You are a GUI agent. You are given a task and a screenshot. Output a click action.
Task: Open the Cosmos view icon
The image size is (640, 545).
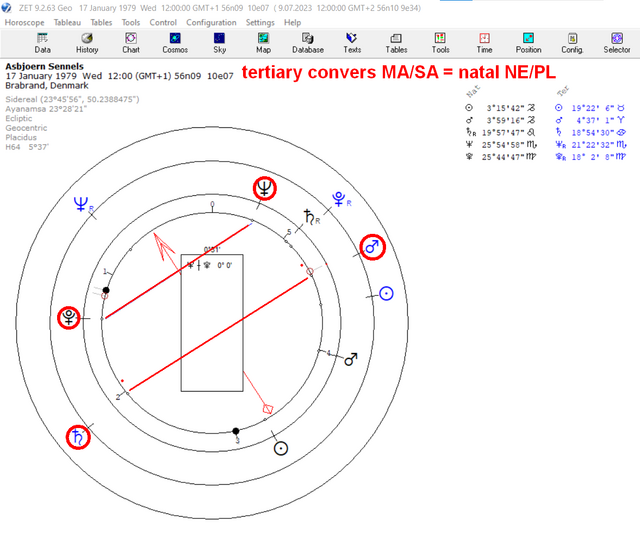pos(175,43)
